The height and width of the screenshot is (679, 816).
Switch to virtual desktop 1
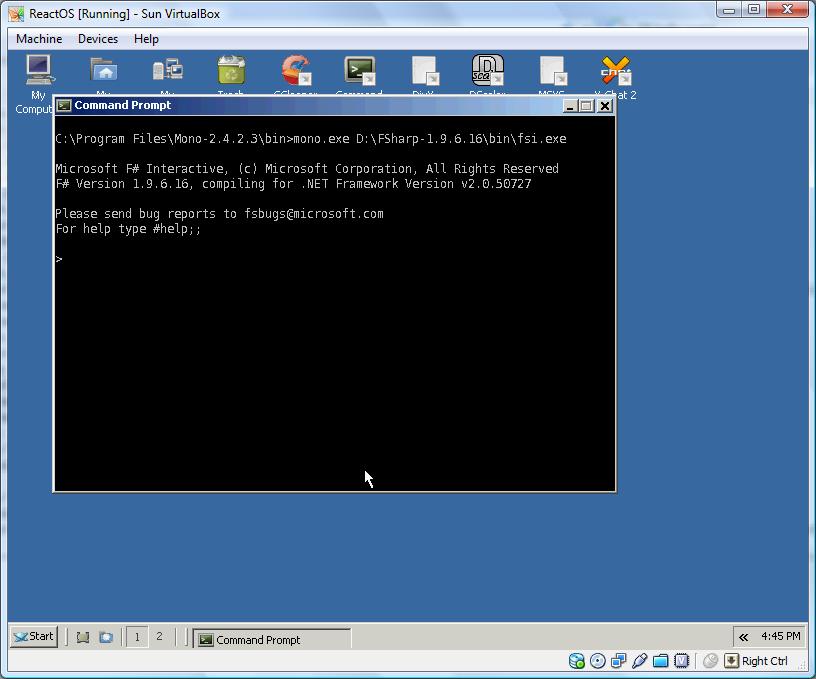(136, 636)
